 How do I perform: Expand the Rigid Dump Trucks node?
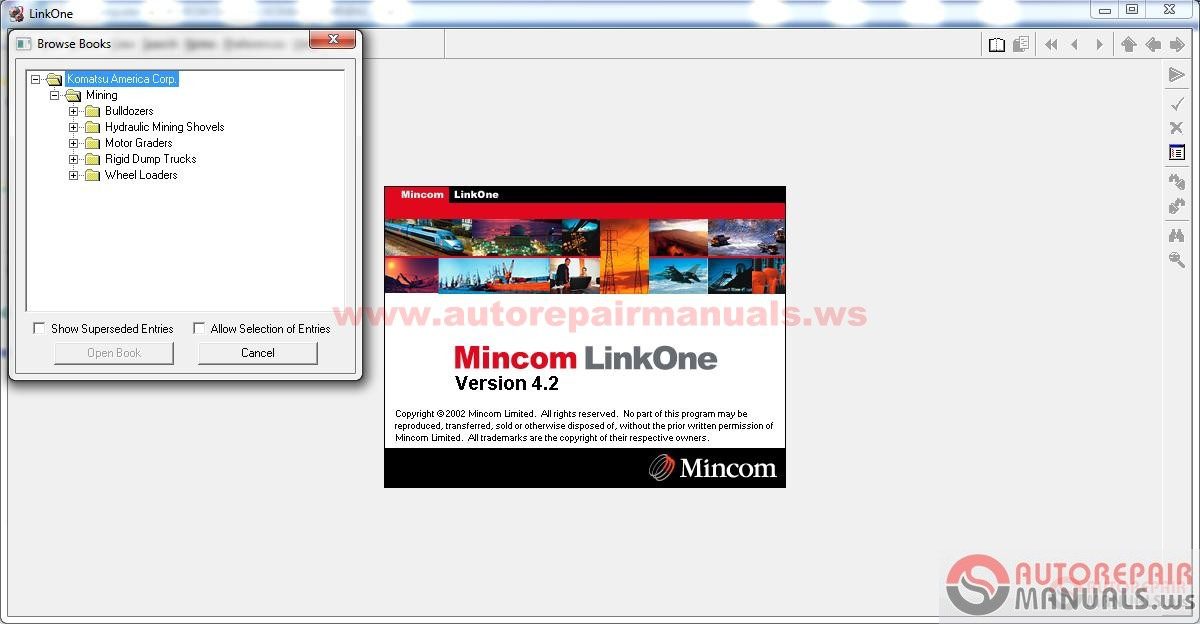[x=73, y=159]
